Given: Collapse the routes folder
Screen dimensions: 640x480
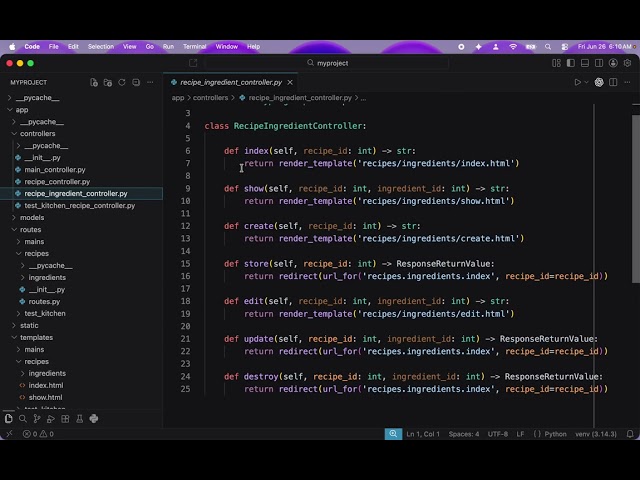Looking at the screenshot, I should [31, 229].
